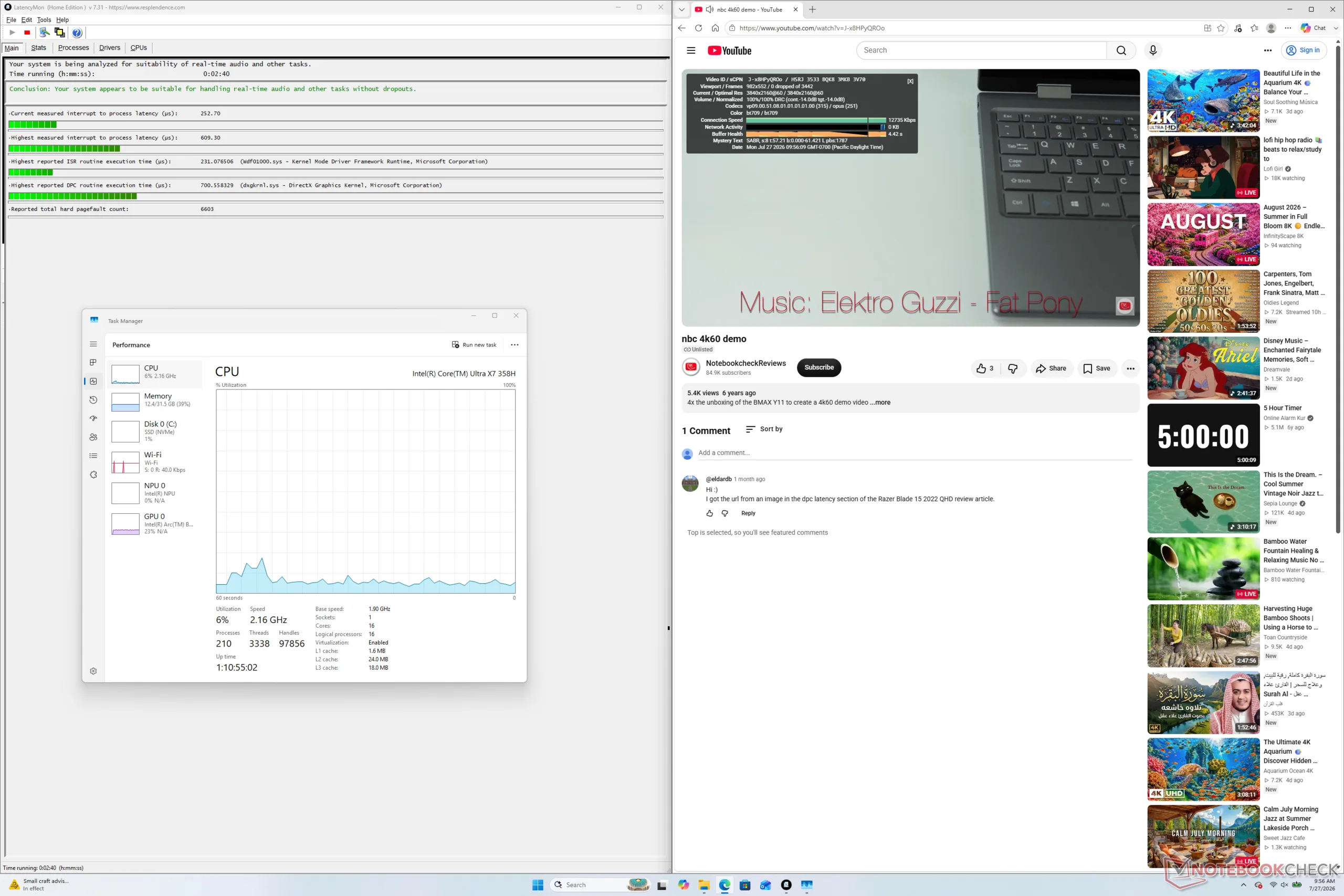This screenshot has width=1344, height=896.
Task: Click the grey Start monitor play icon in LatencyMon
Action: pyautogui.click(x=12, y=33)
